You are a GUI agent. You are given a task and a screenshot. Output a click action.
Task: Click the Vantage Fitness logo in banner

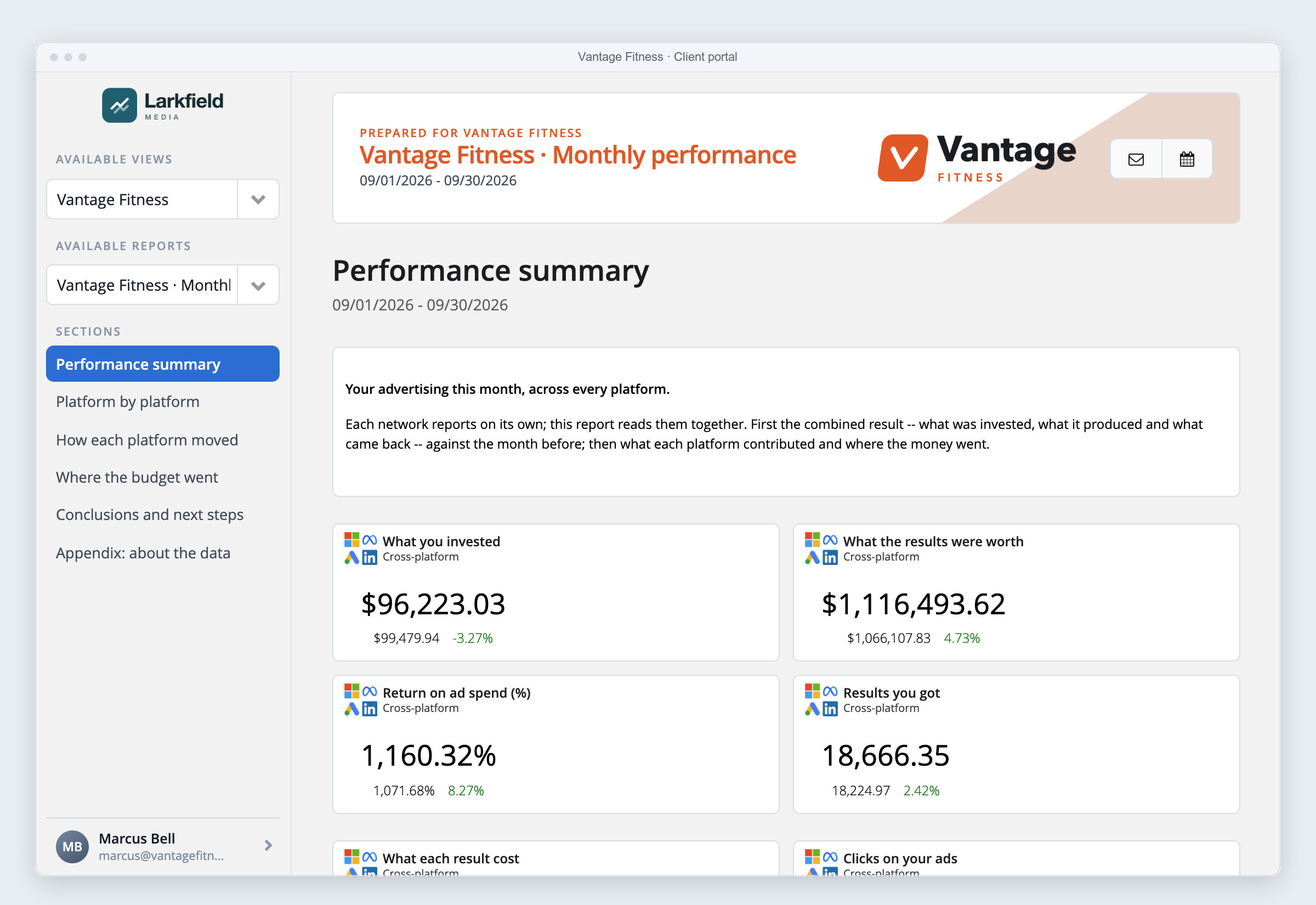coord(977,157)
